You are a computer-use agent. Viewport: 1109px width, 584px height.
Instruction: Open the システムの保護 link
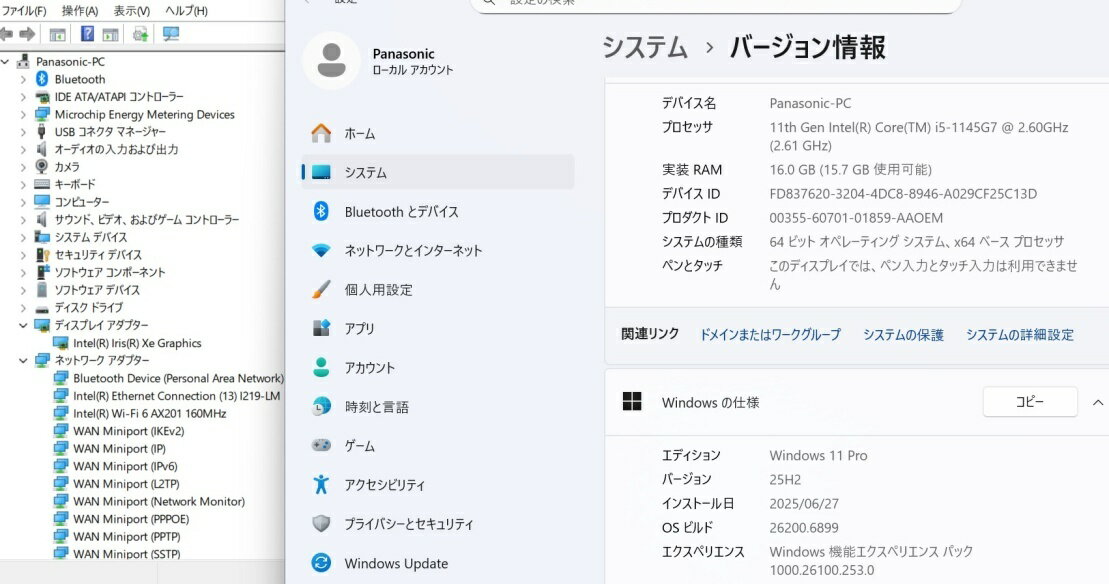coord(903,335)
